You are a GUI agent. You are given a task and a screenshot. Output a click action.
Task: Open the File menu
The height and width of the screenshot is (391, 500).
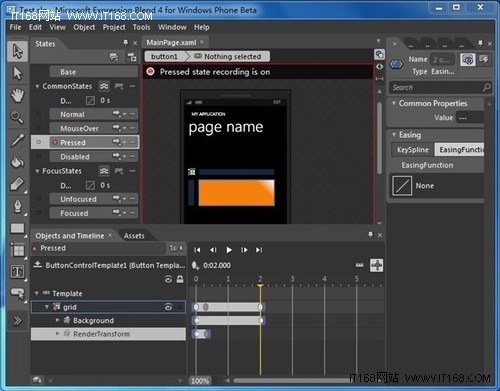coord(15,27)
